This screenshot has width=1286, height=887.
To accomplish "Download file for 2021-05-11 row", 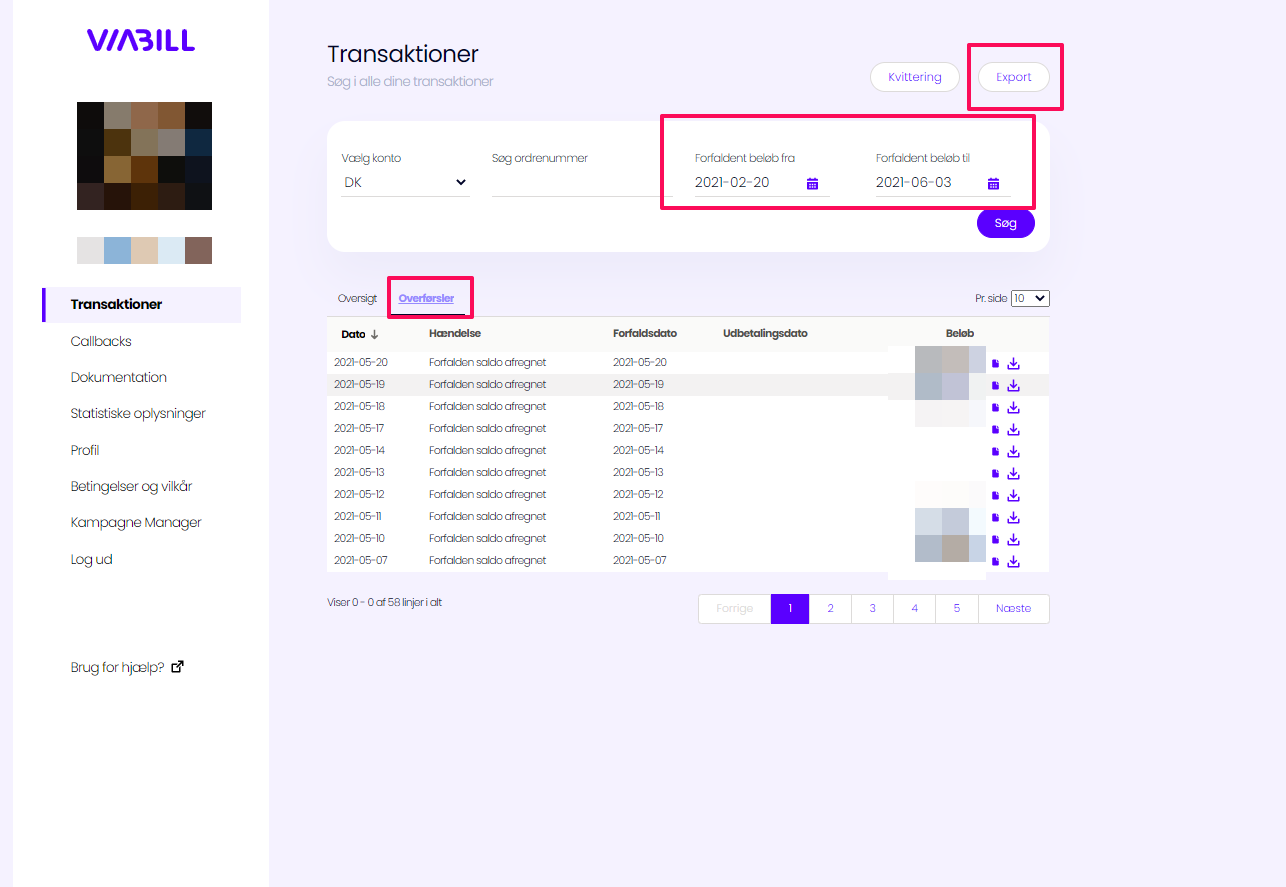I will [1013, 517].
